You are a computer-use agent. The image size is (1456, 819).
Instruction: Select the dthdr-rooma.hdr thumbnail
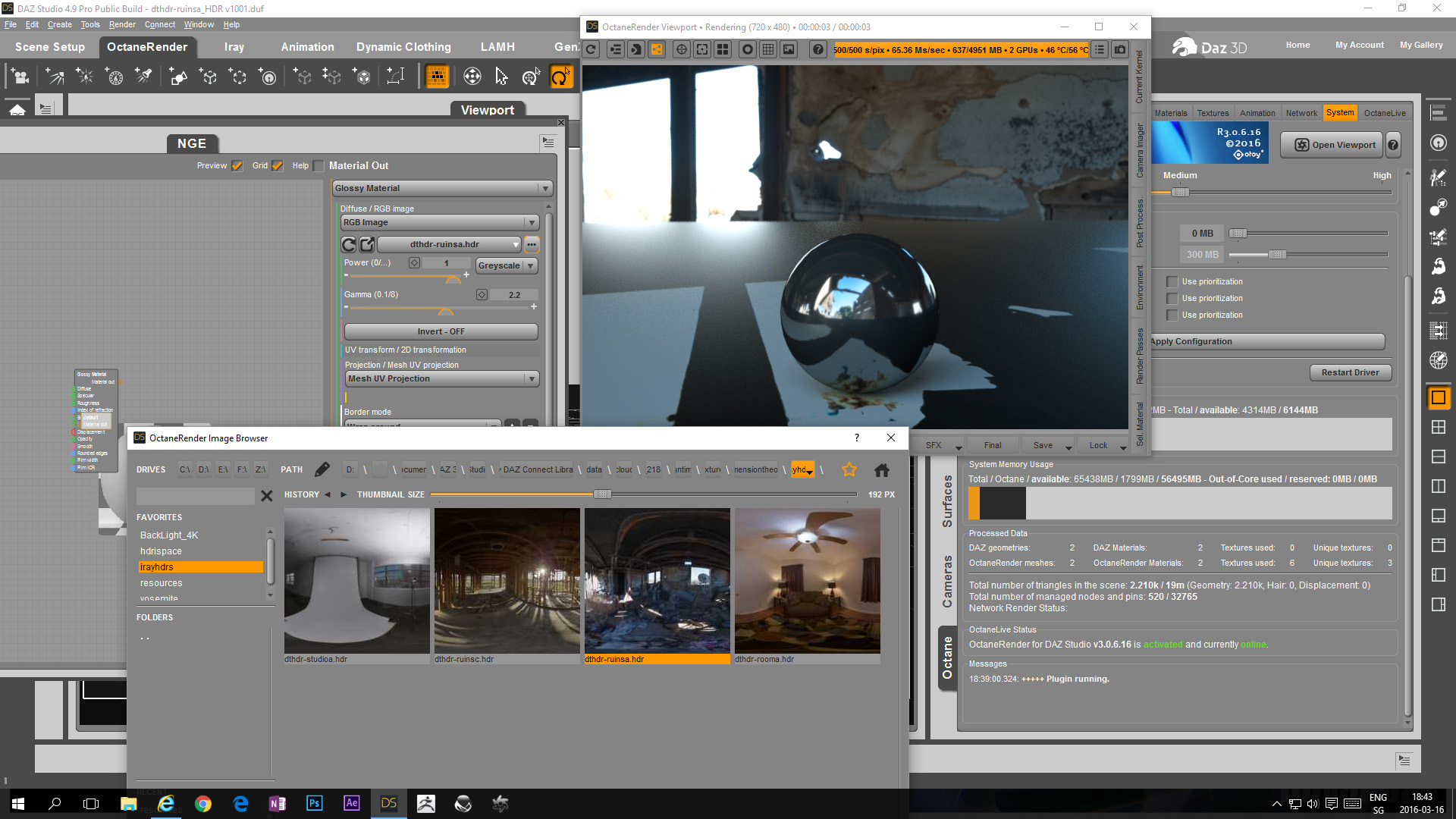point(807,581)
